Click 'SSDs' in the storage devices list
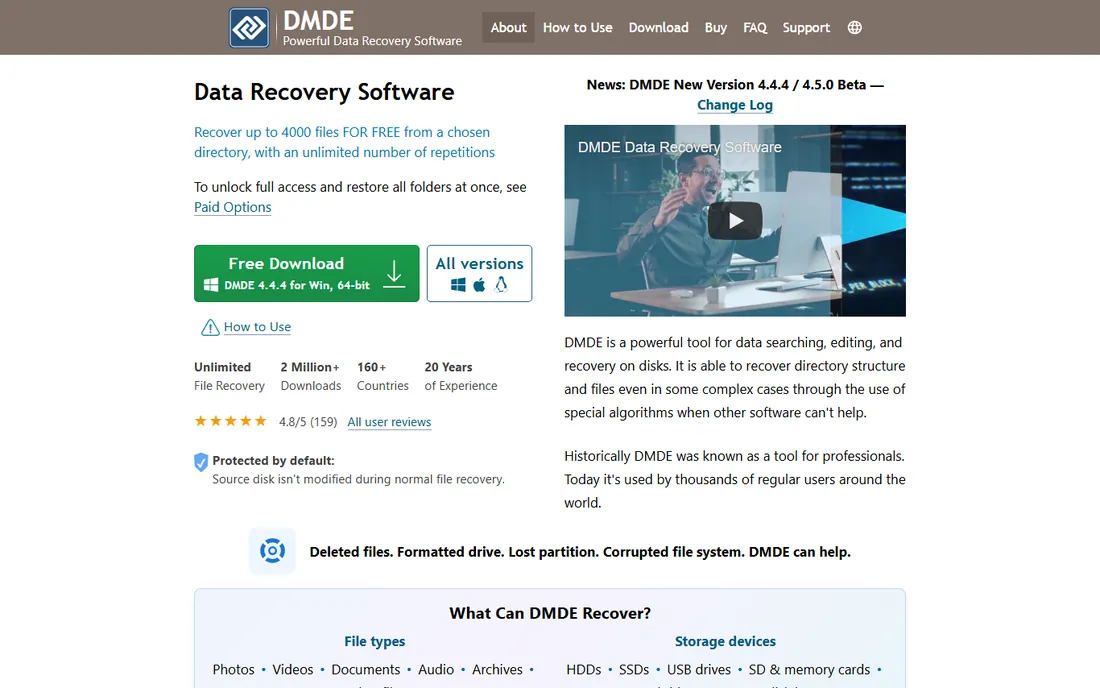Viewport: 1100px width, 688px height. [x=634, y=670]
